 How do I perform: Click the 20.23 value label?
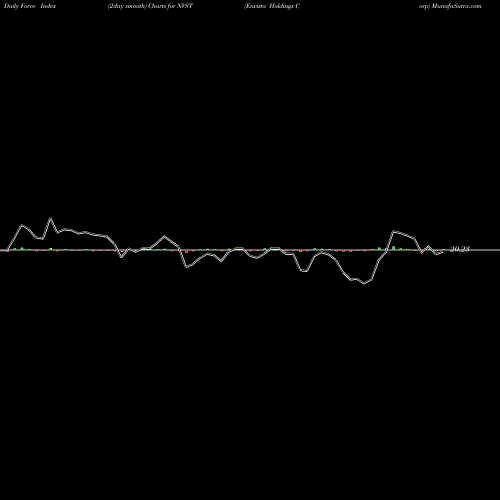[460, 249]
